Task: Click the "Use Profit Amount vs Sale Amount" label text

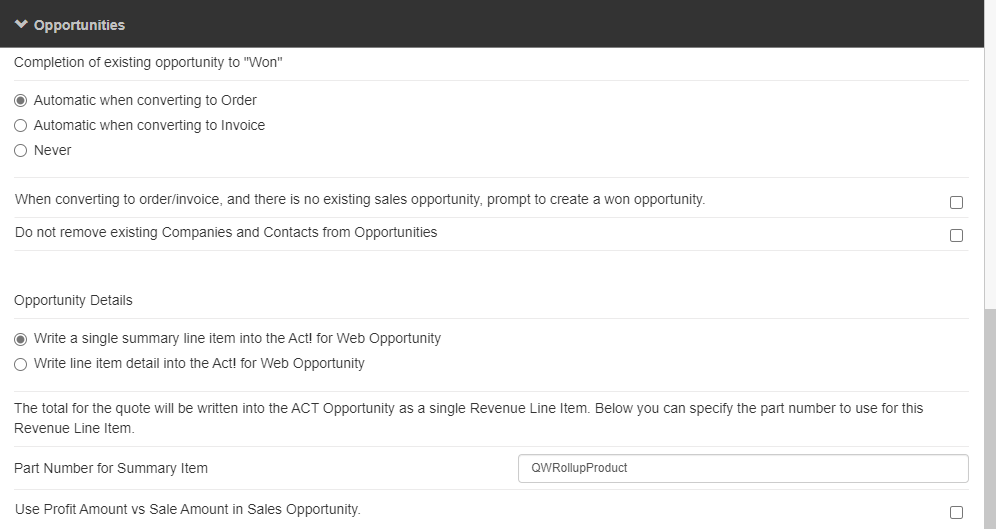Action: [187, 509]
